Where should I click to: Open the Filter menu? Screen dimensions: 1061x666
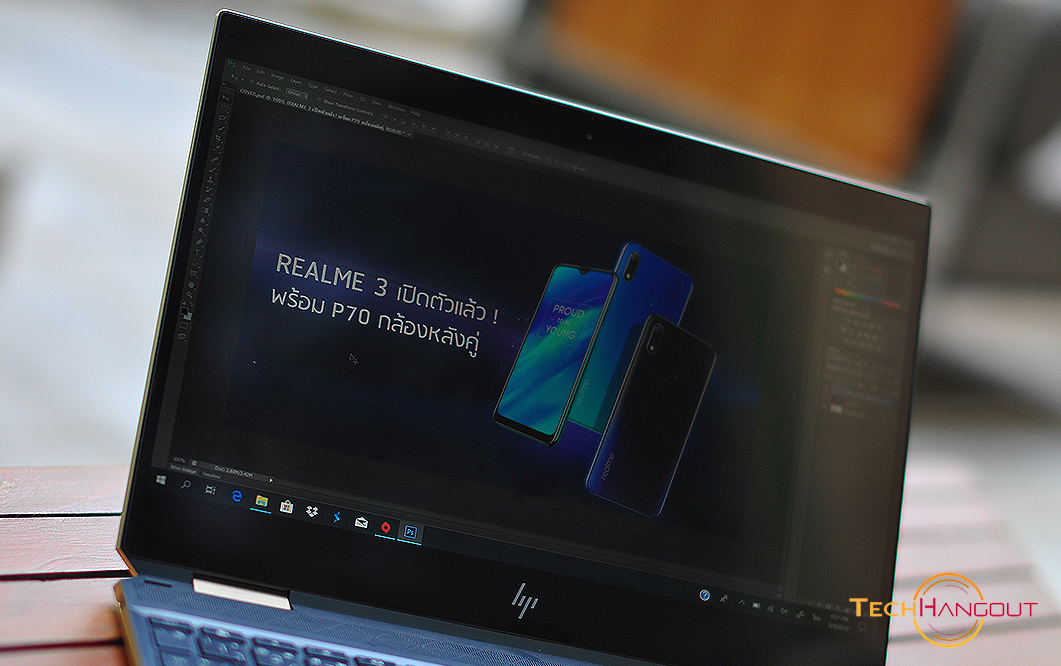[x=348, y=95]
